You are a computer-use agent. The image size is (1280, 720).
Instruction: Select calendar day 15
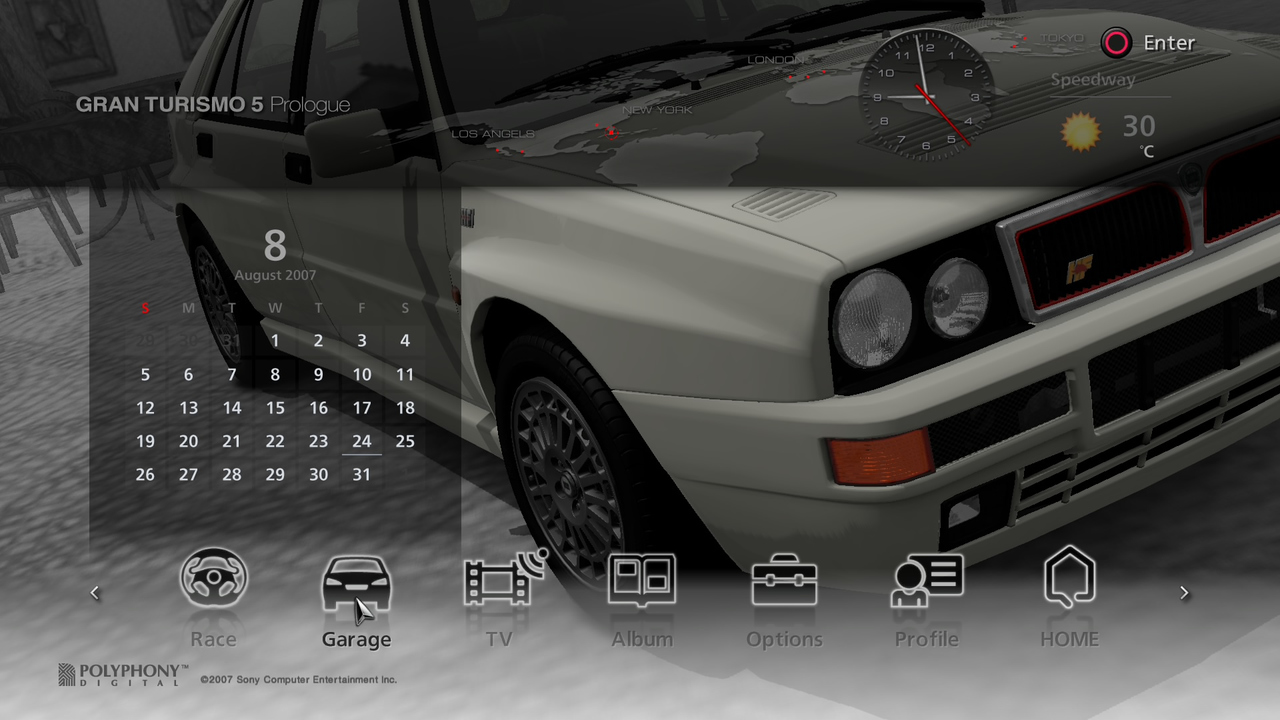point(275,408)
